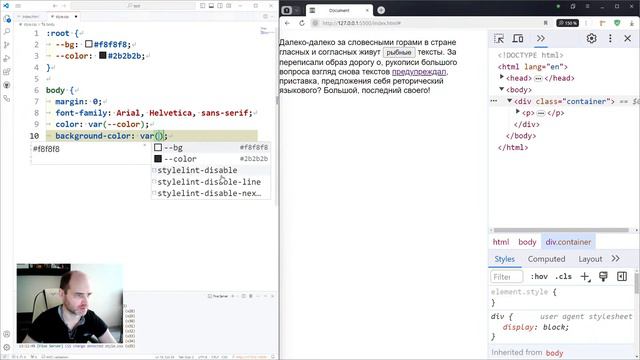The width and height of the screenshot is (640, 360).
Task: Choose stylelint-disable suggestion
Action: pos(211,170)
